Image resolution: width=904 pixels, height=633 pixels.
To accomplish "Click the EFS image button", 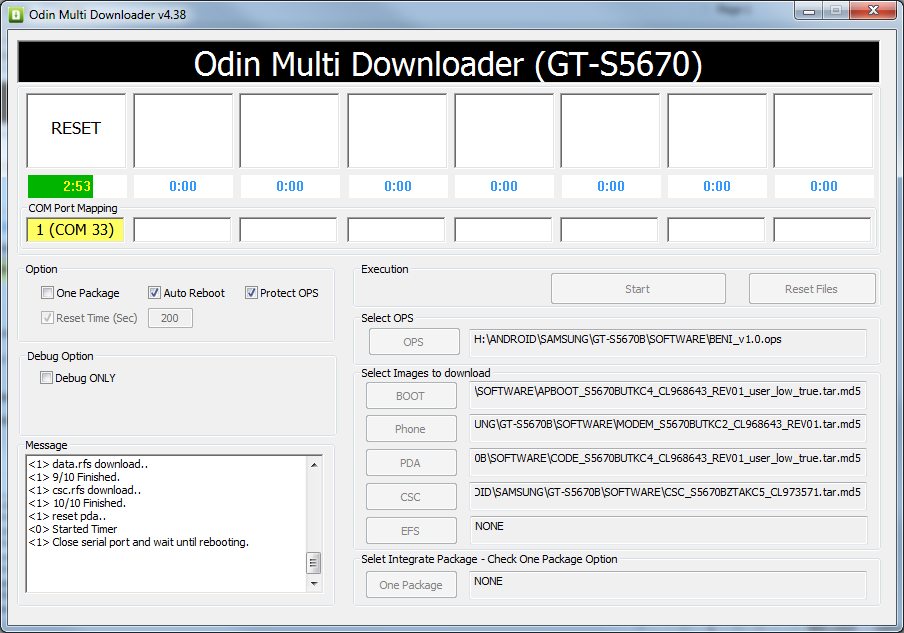I will [x=411, y=531].
